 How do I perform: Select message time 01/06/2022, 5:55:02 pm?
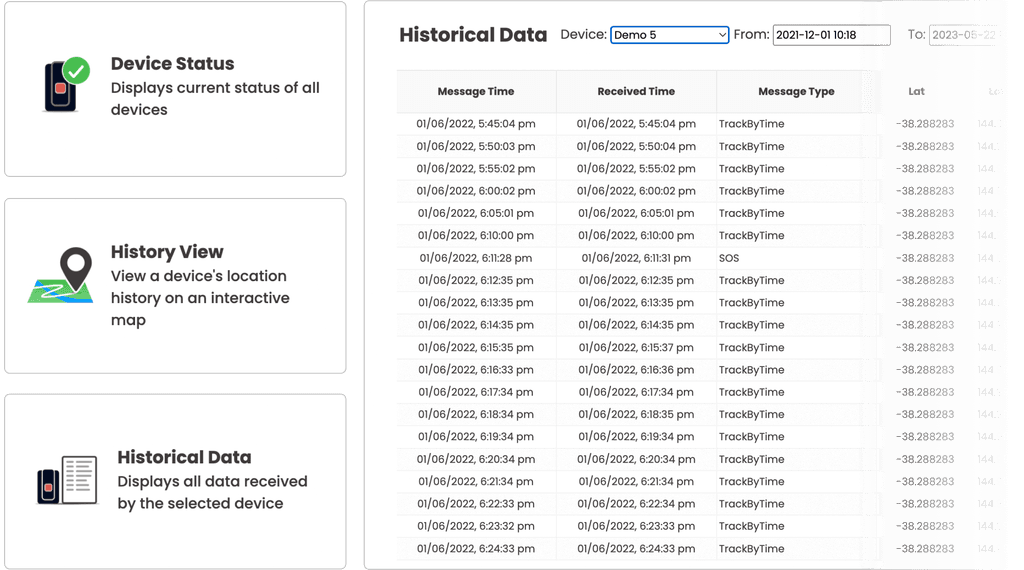(476, 168)
